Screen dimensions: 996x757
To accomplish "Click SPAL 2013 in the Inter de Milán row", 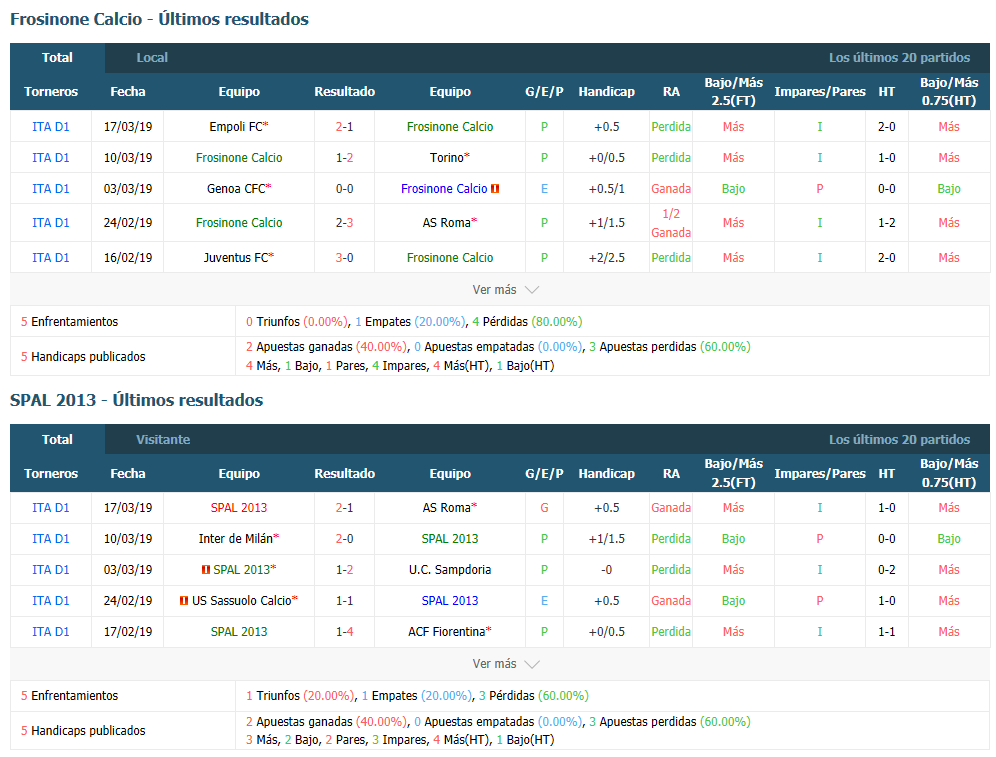I will click(x=450, y=539).
